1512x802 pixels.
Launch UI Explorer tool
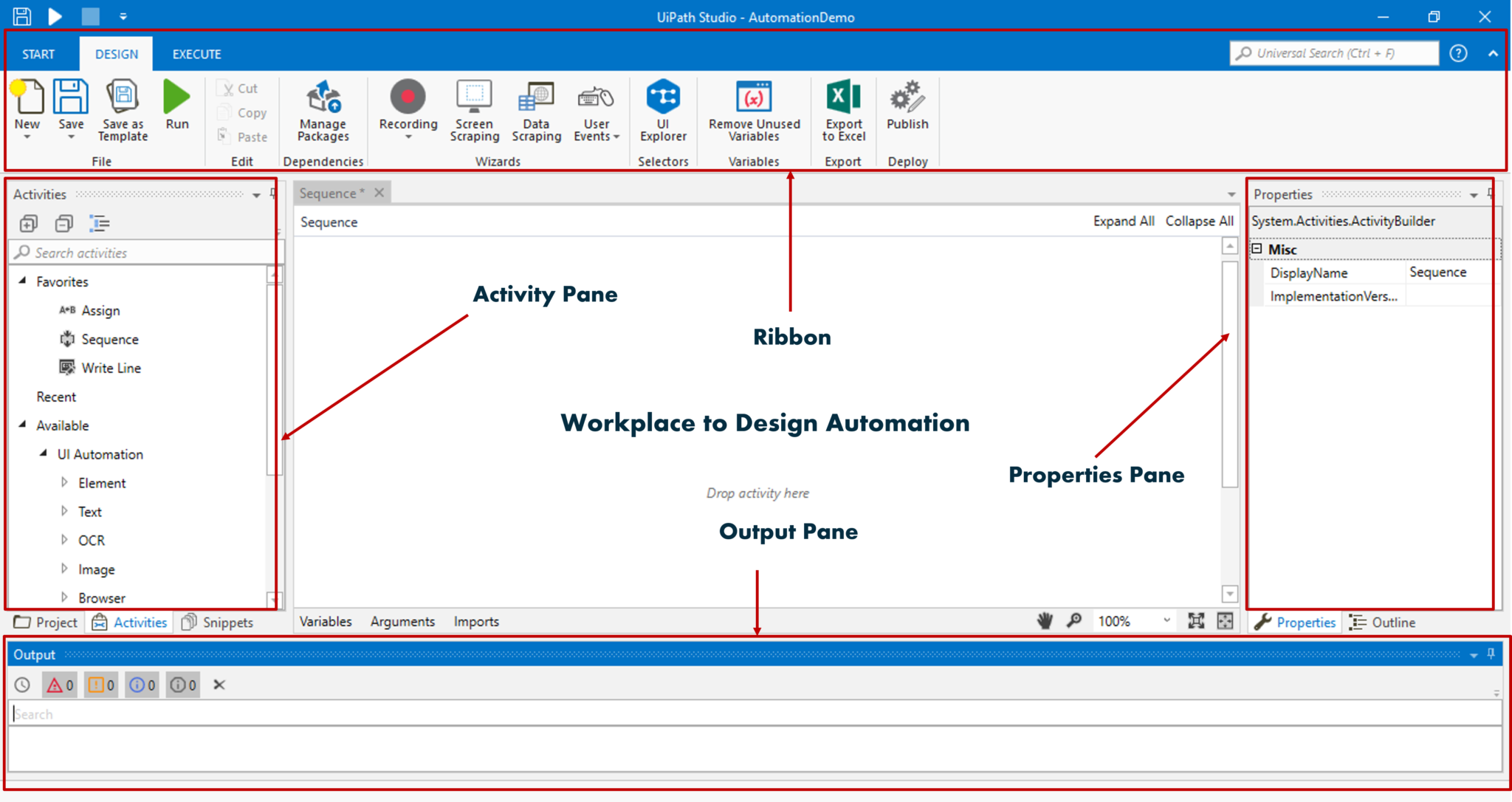coord(662,112)
